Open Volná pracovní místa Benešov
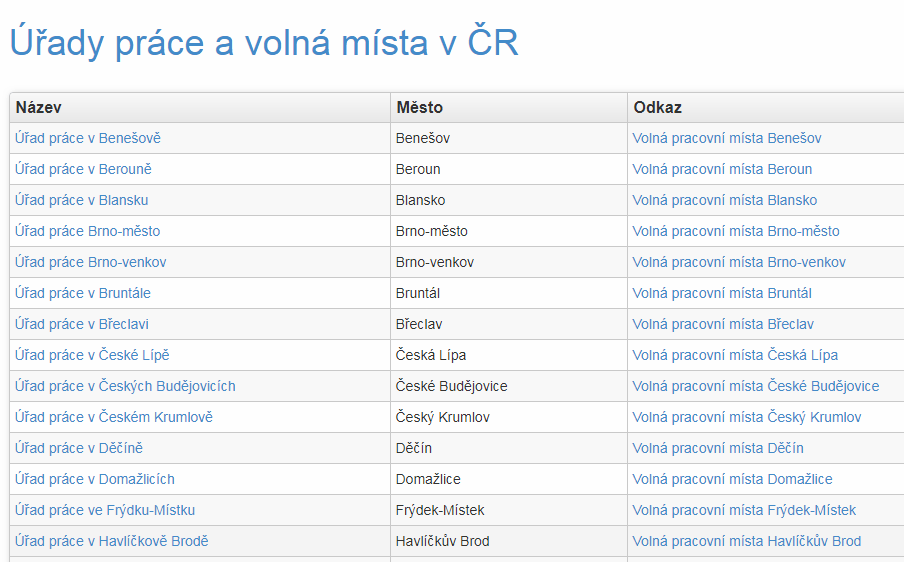This screenshot has width=904, height=562. (x=726, y=138)
